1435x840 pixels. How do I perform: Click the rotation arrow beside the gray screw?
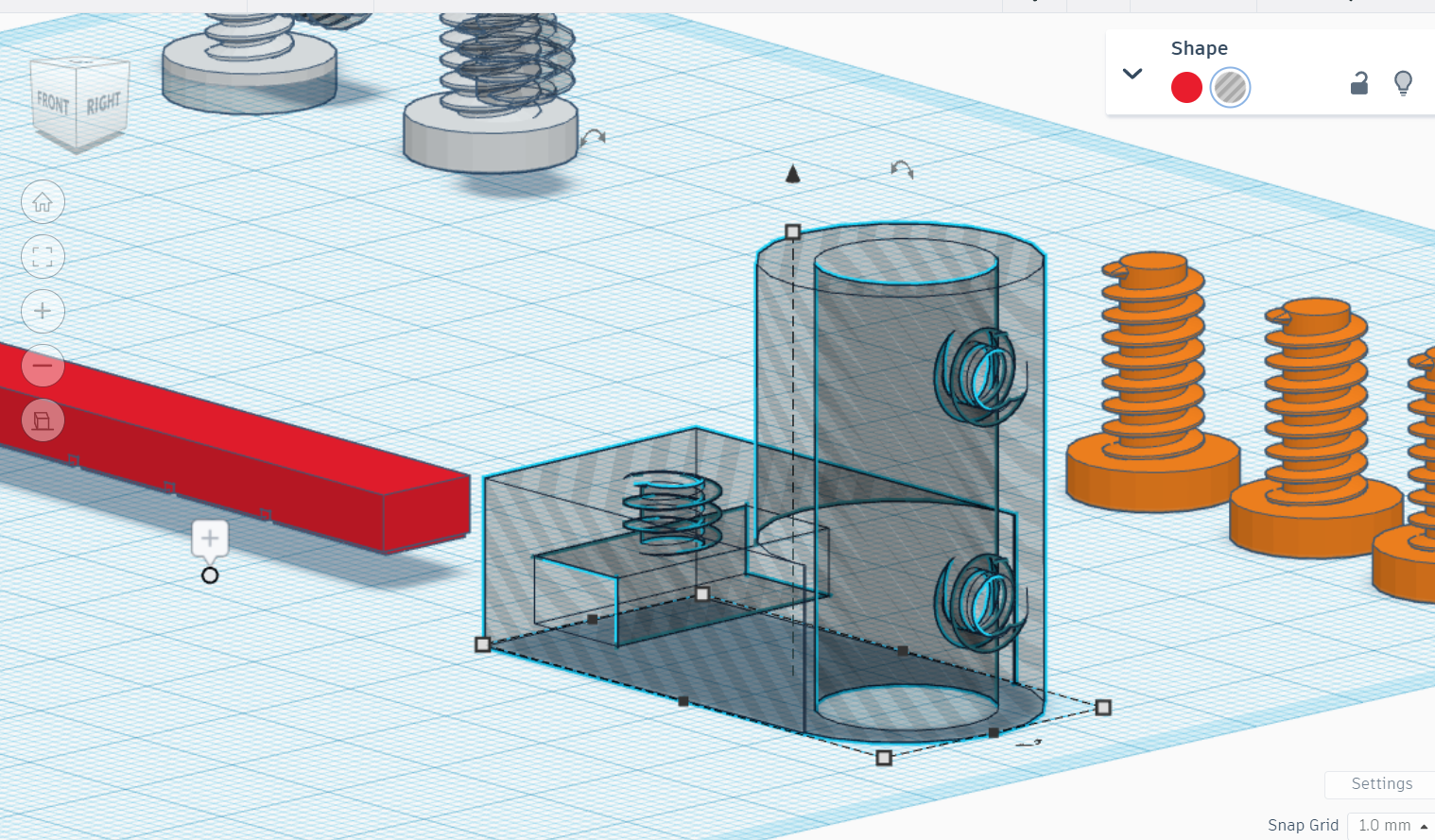tap(594, 138)
